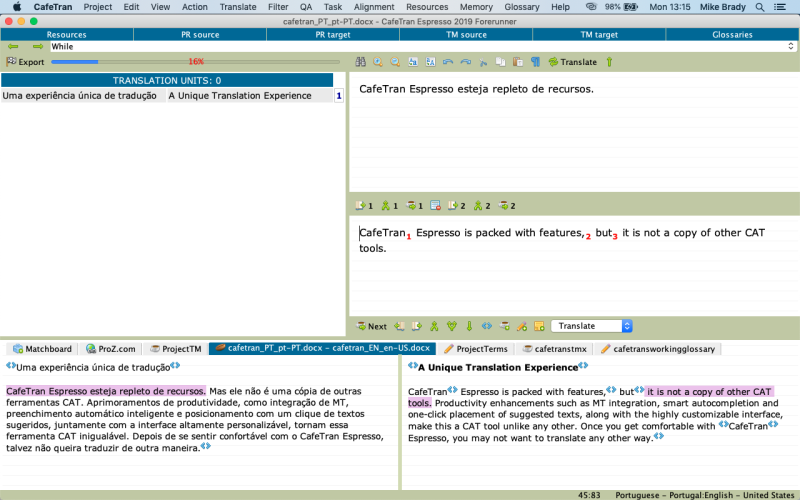The width and height of the screenshot is (800, 500).
Task: Open the Translate mode dropdown
Action: click(x=592, y=326)
